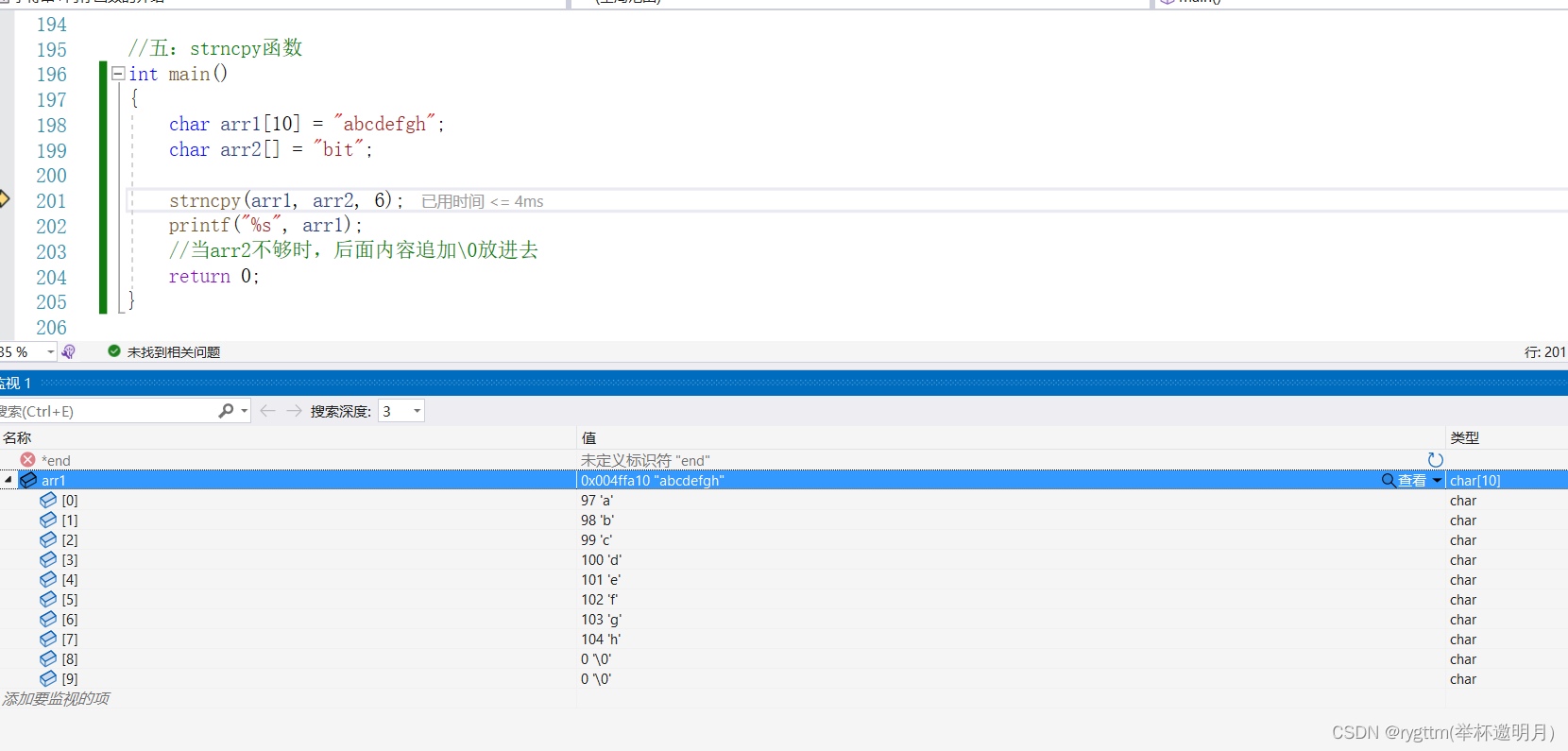Click the undefined identifier "end" error value
The height and width of the screenshot is (751, 1568).
(645, 460)
